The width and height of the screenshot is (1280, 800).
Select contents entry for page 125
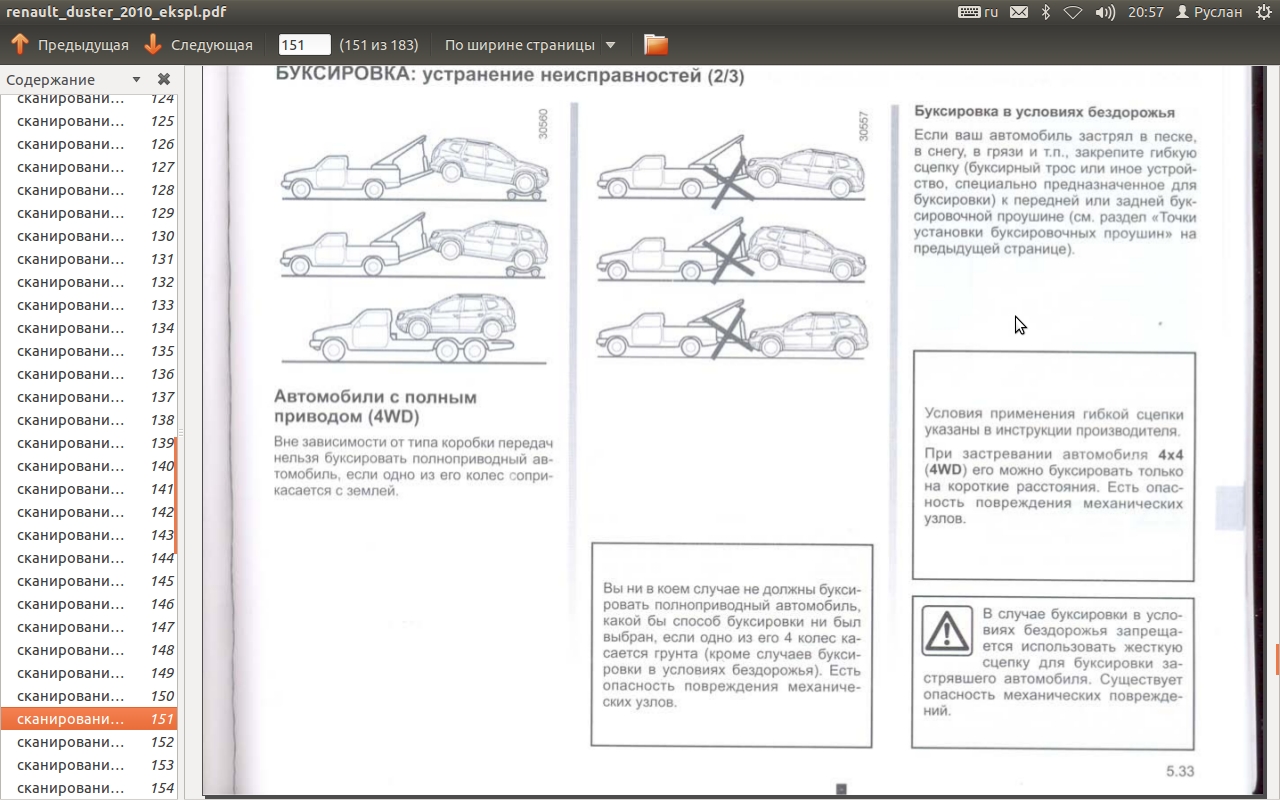[88, 121]
